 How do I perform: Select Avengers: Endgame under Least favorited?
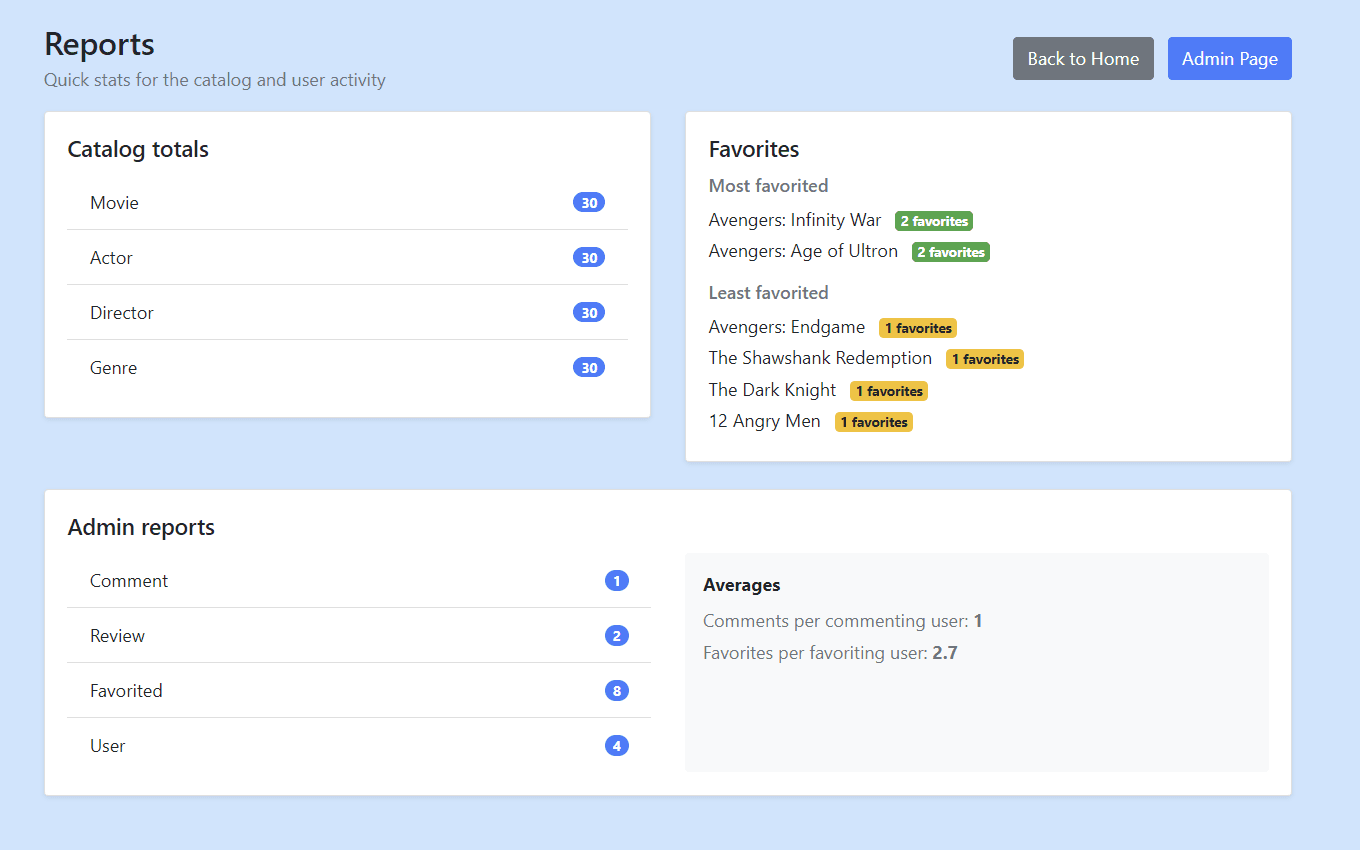787,327
